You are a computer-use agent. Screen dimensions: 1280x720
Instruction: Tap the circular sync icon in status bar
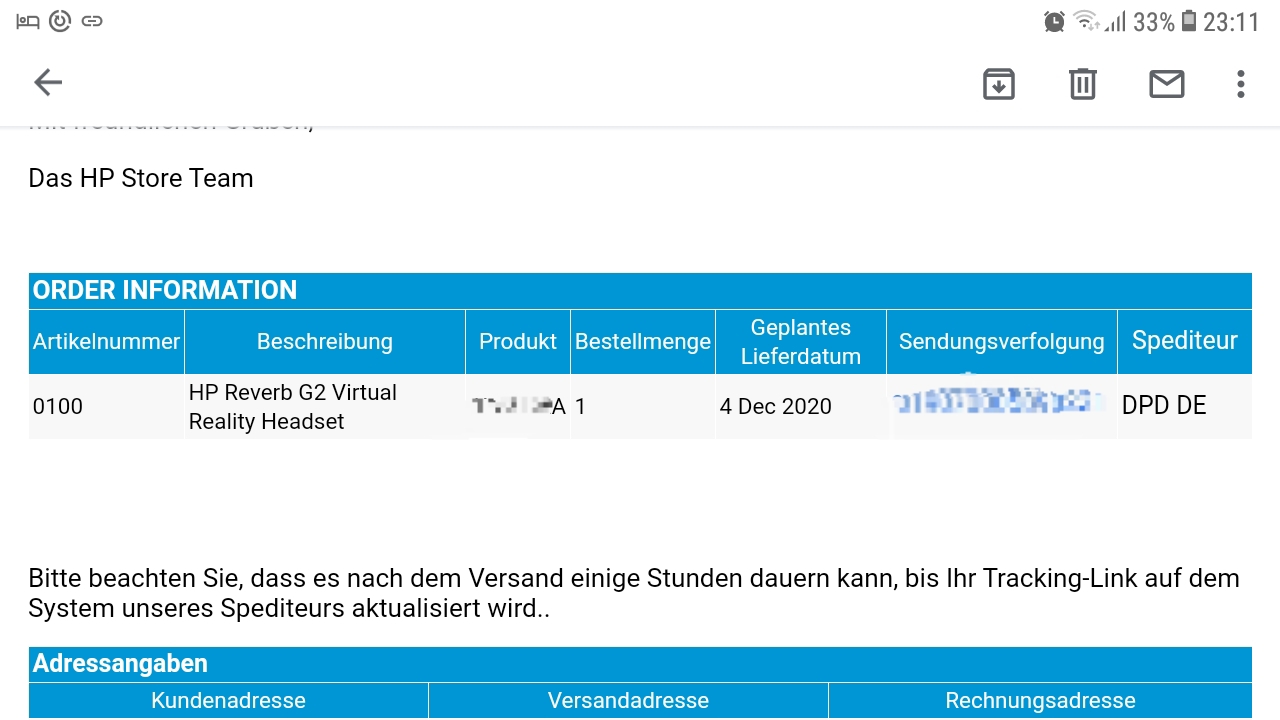pos(60,21)
